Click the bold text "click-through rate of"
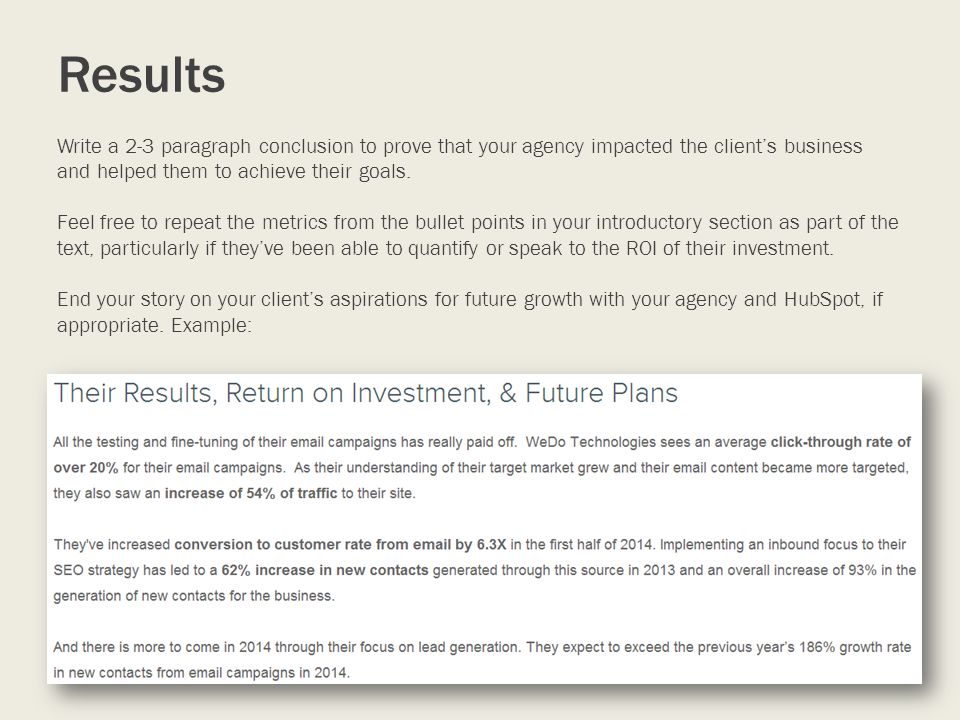960x720 pixels. 841,442
